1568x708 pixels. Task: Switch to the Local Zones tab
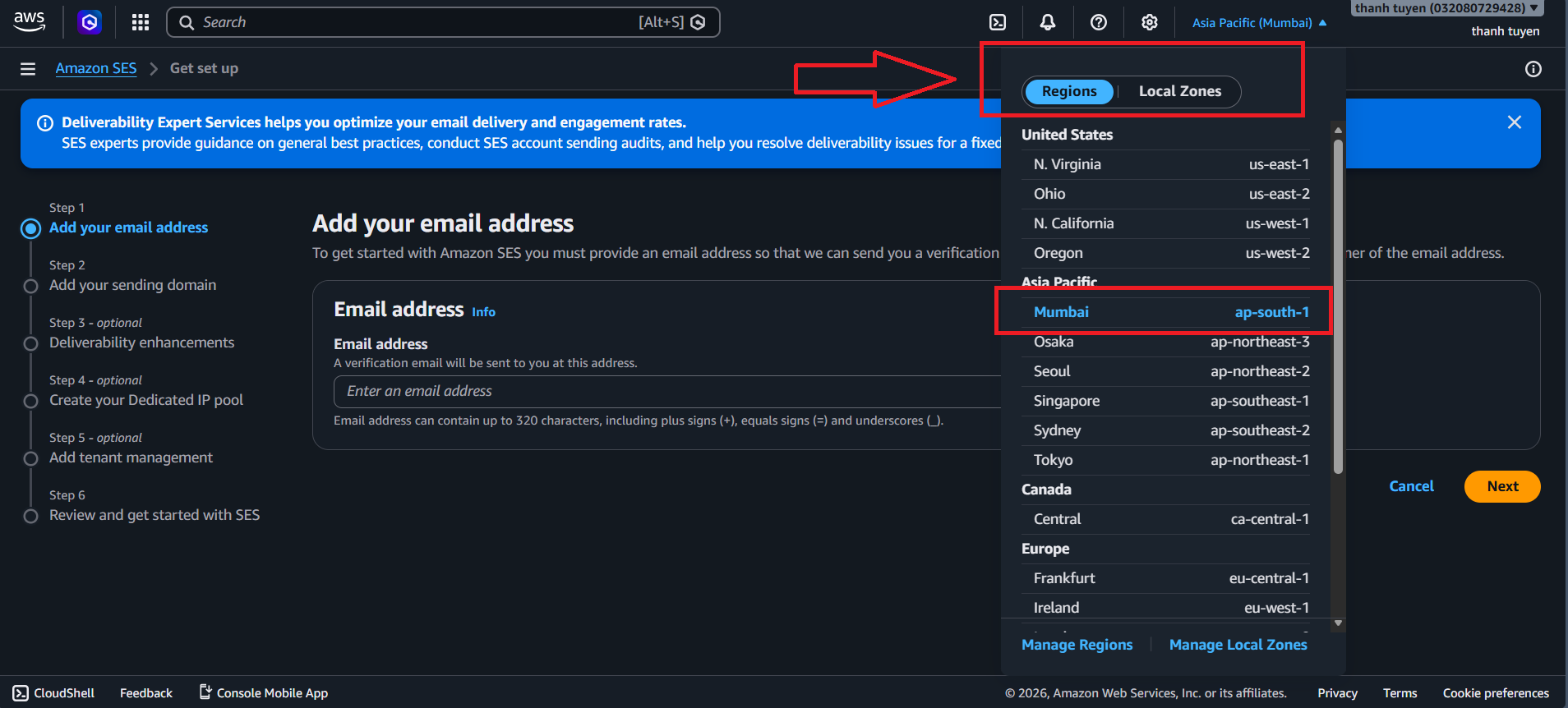click(x=1180, y=91)
